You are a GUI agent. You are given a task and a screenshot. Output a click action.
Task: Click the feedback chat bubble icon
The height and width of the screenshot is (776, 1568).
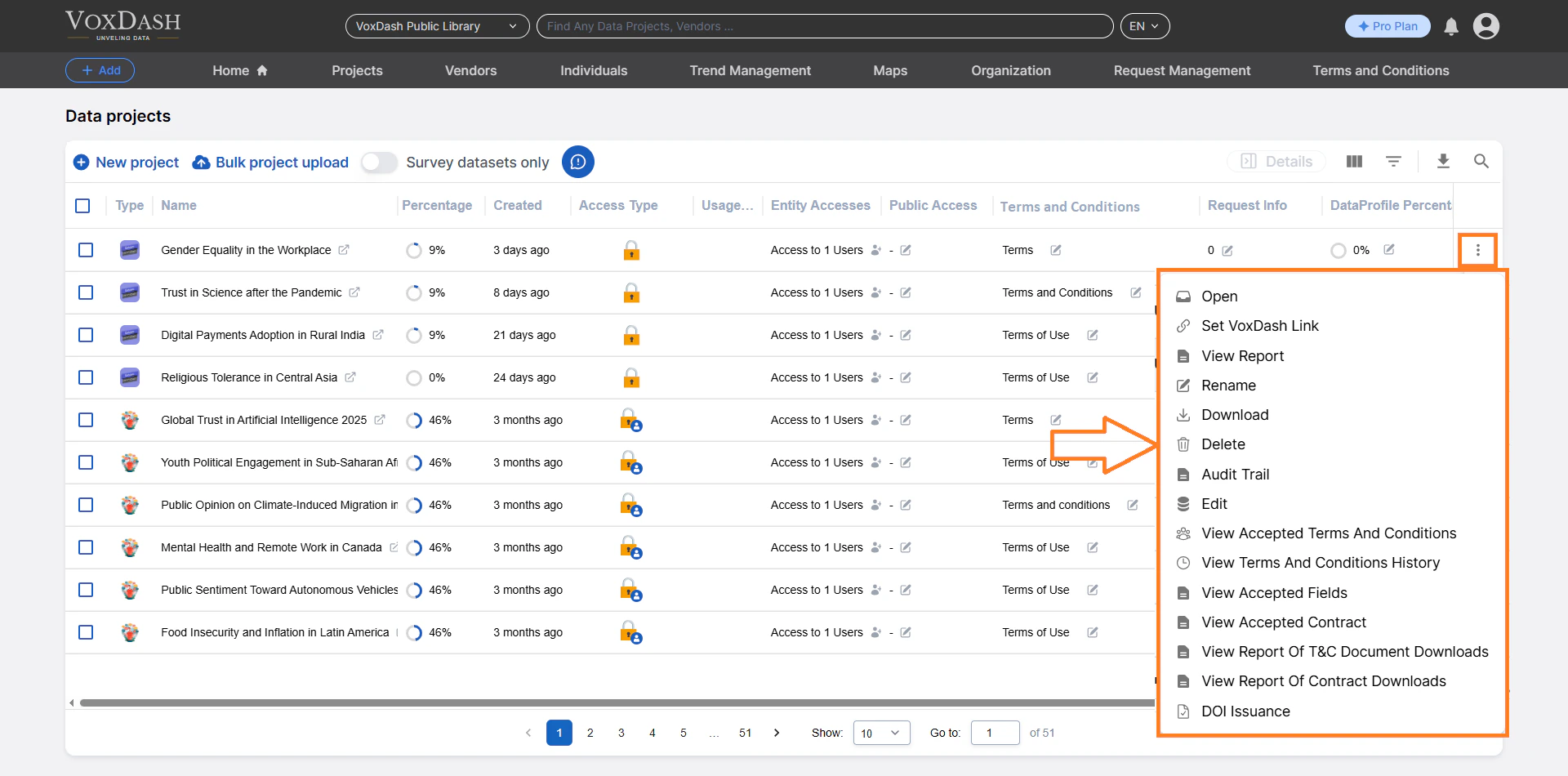pos(578,162)
